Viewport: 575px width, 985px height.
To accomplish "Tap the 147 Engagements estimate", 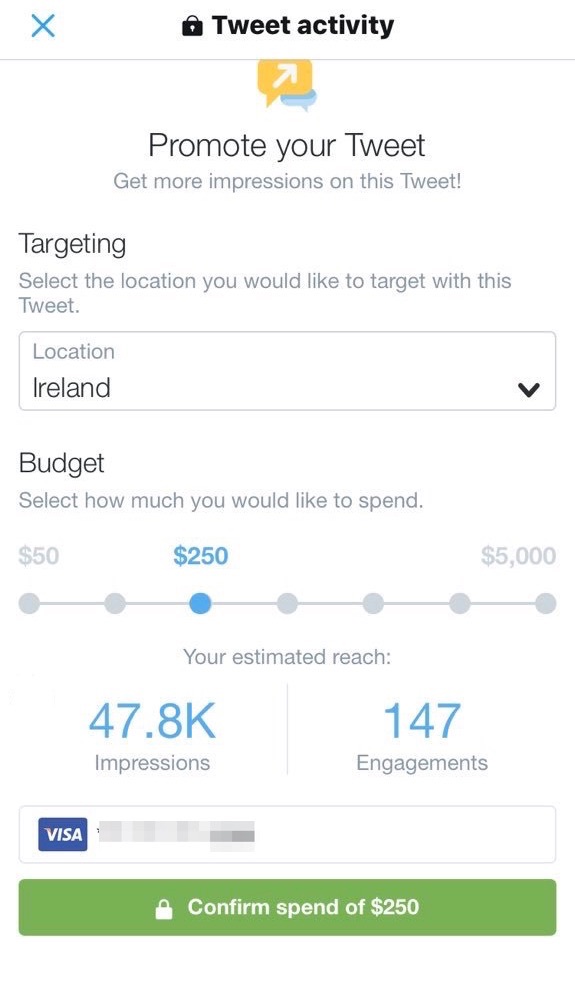I will click(422, 736).
